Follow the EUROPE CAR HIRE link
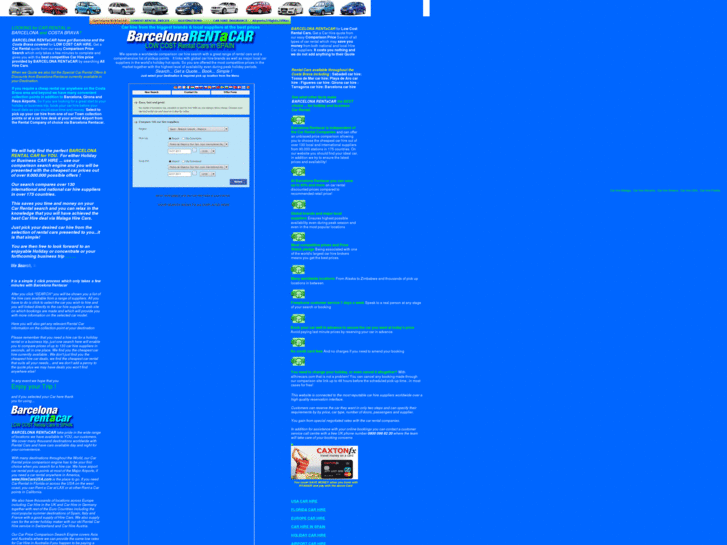Image resolution: width=727 pixels, height=545 pixels. point(308,518)
